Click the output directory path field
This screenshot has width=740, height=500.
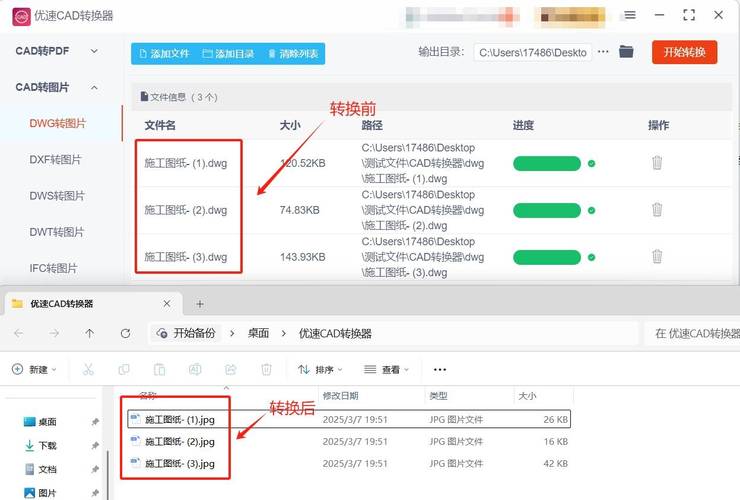pos(533,52)
